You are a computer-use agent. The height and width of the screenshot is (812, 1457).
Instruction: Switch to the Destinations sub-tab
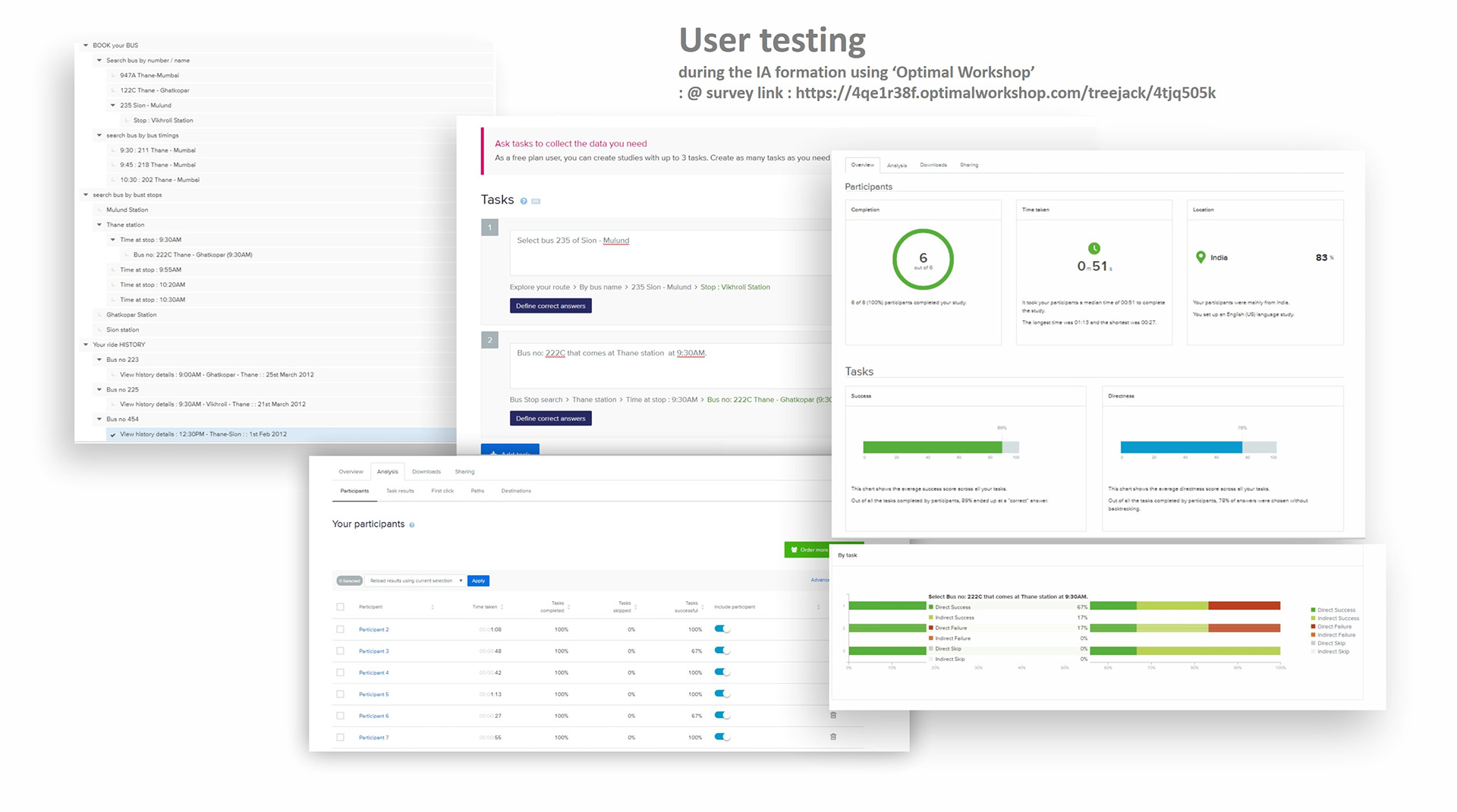(516, 491)
